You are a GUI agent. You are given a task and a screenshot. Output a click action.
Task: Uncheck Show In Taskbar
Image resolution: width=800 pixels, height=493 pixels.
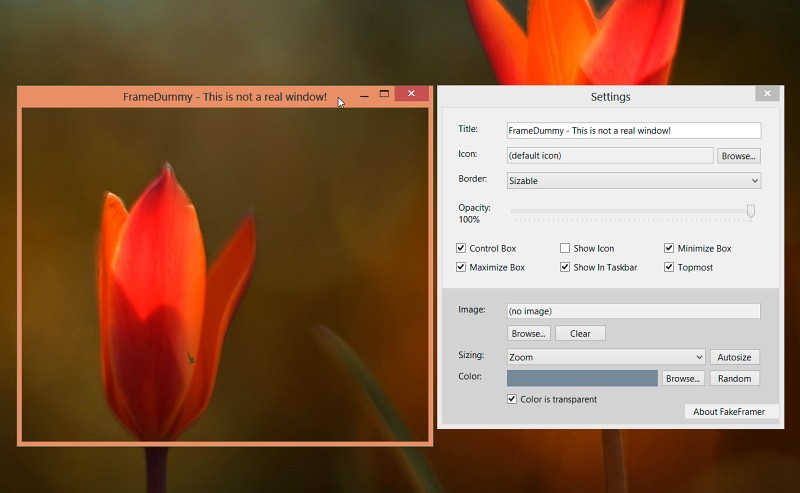[x=565, y=267]
